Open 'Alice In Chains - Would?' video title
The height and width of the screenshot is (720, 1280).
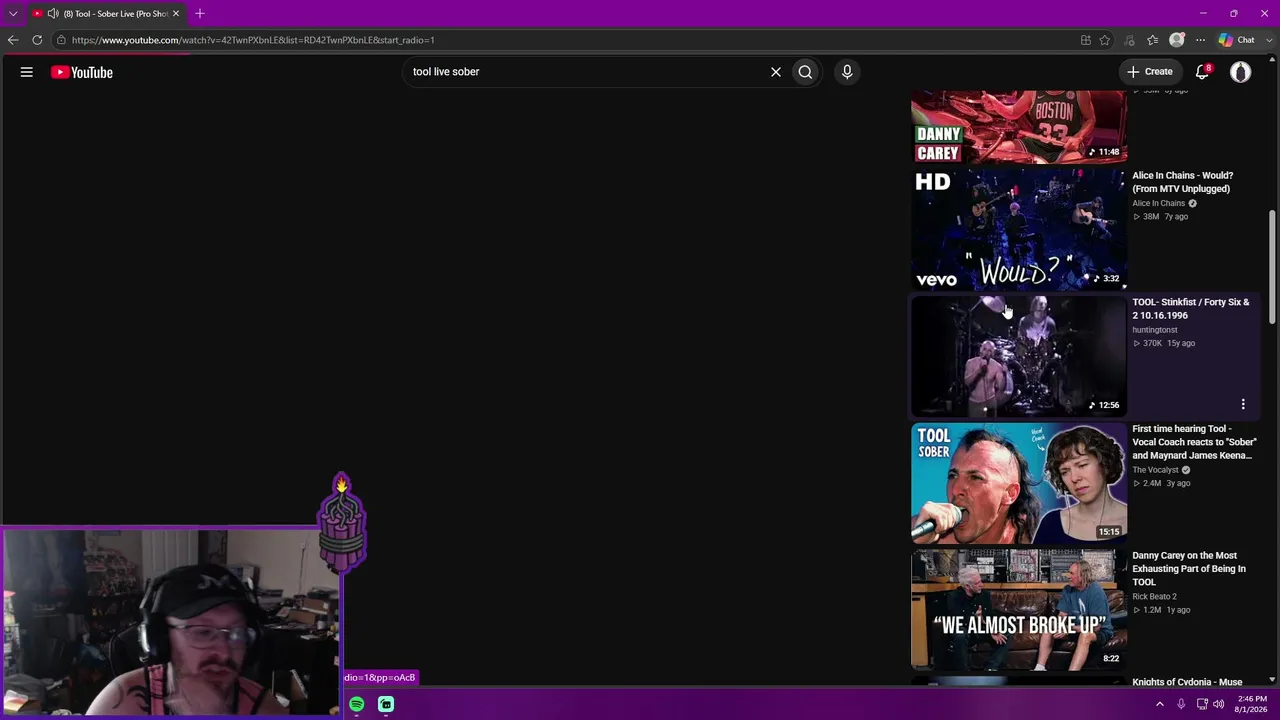tap(1183, 182)
